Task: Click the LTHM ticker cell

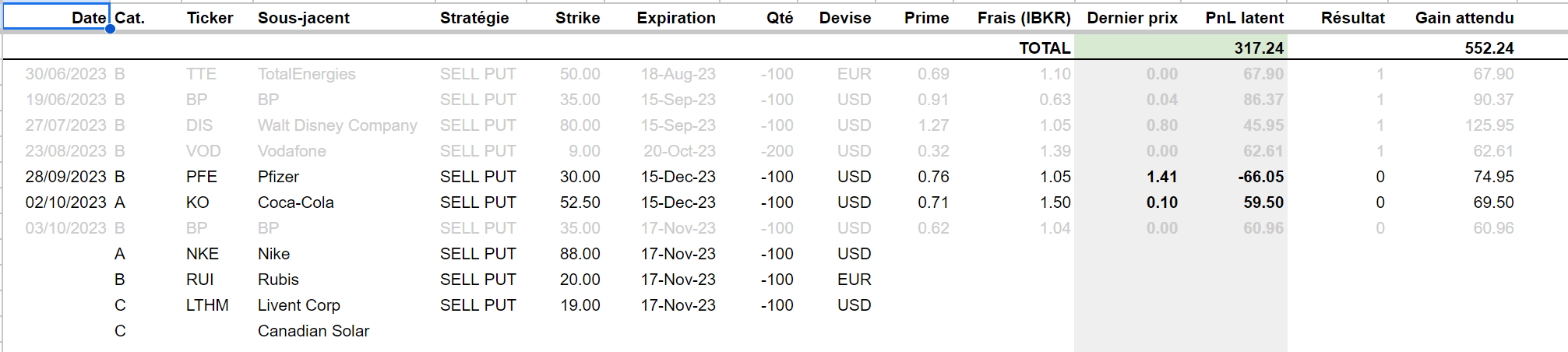Action: tap(207, 305)
